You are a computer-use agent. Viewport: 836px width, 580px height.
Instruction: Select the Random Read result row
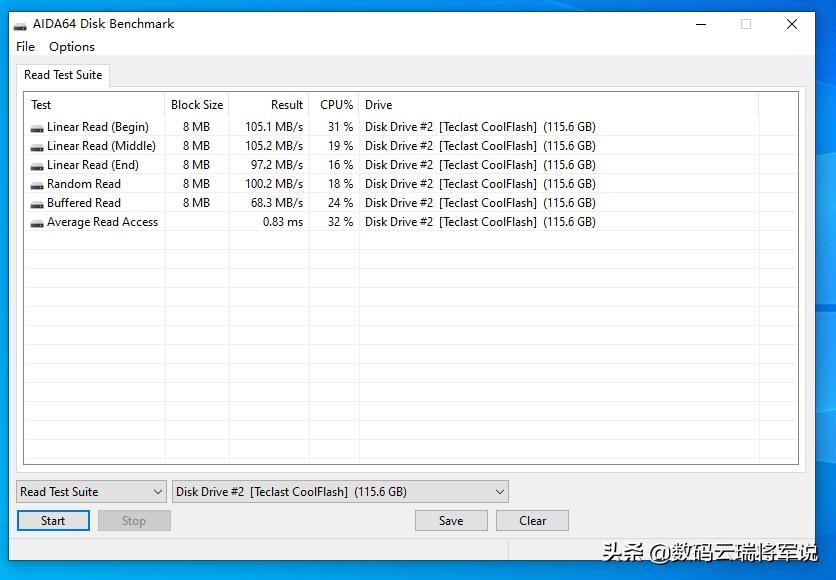click(x=150, y=184)
